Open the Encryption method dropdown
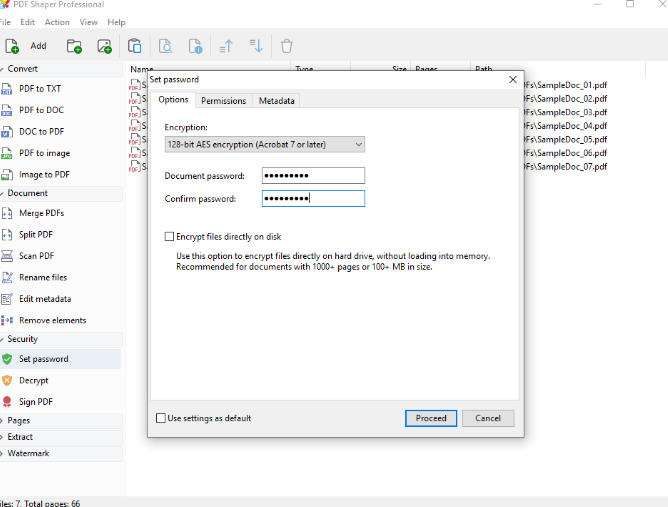The height and width of the screenshot is (507, 668). coord(264,144)
